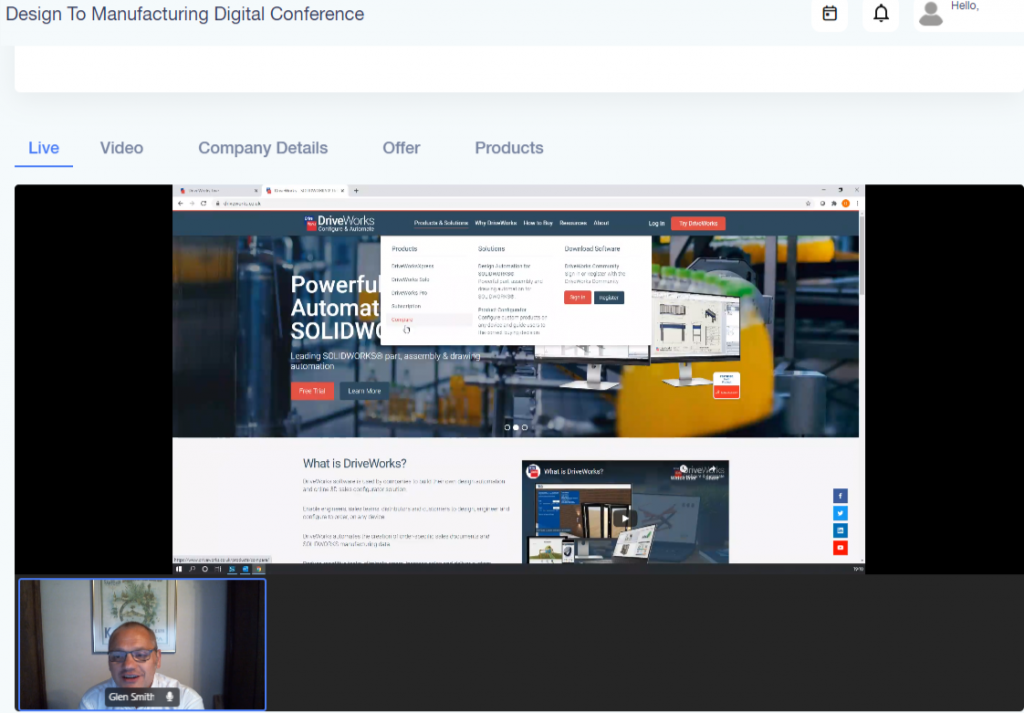Screen dimensions: 1024x713
Task: Select DriveWorksXpress in Products list
Action: (x=412, y=266)
